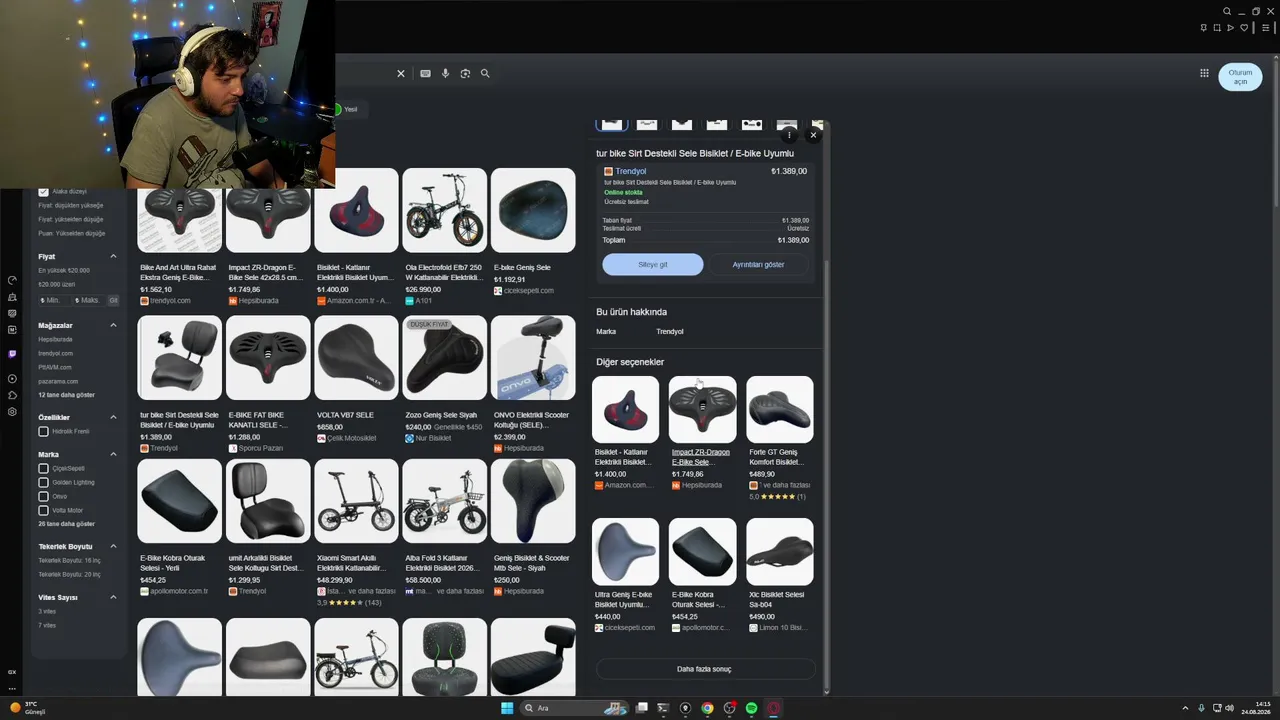
Task: Toggle the Alaka düzeyi sort checkbox
Action: [43, 191]
